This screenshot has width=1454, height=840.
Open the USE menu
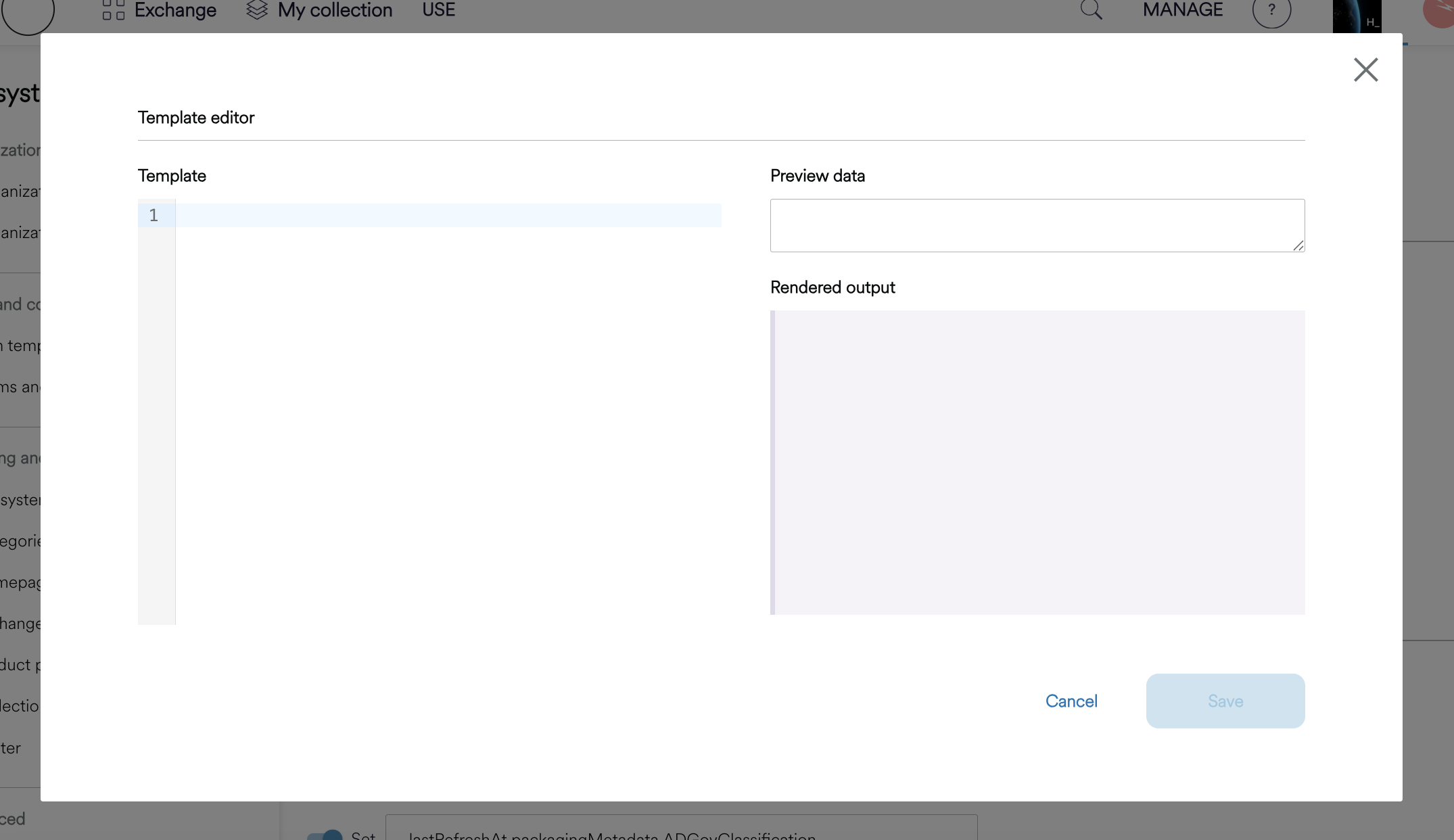coord(438,10)
